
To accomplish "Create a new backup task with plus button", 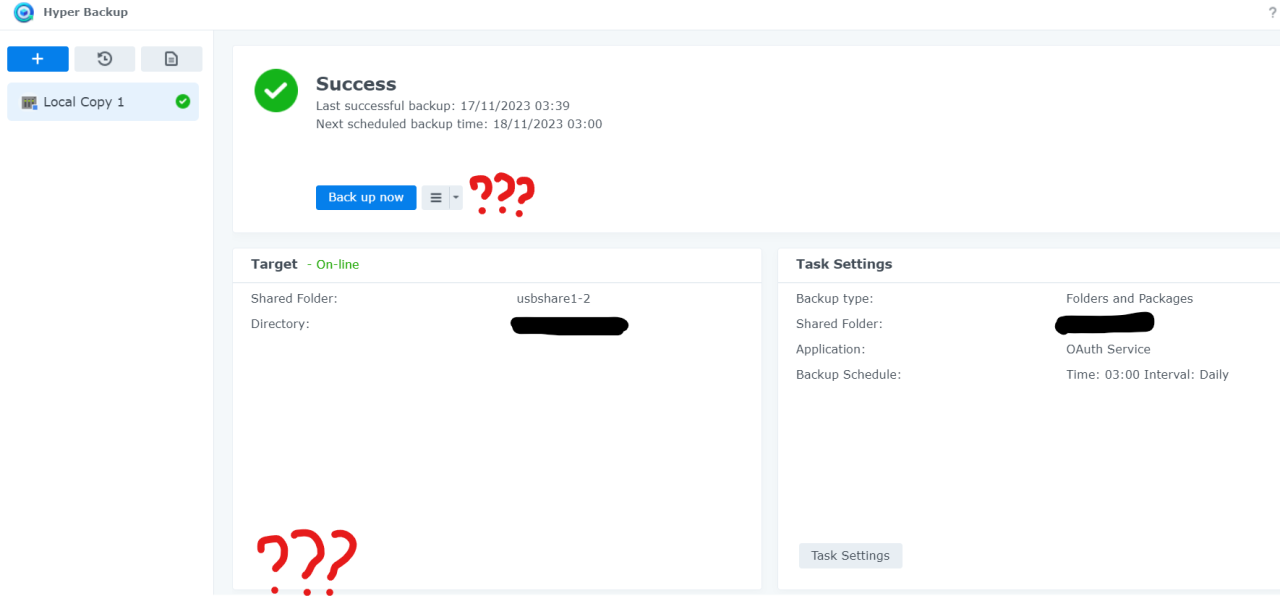I will coord(38,59).
